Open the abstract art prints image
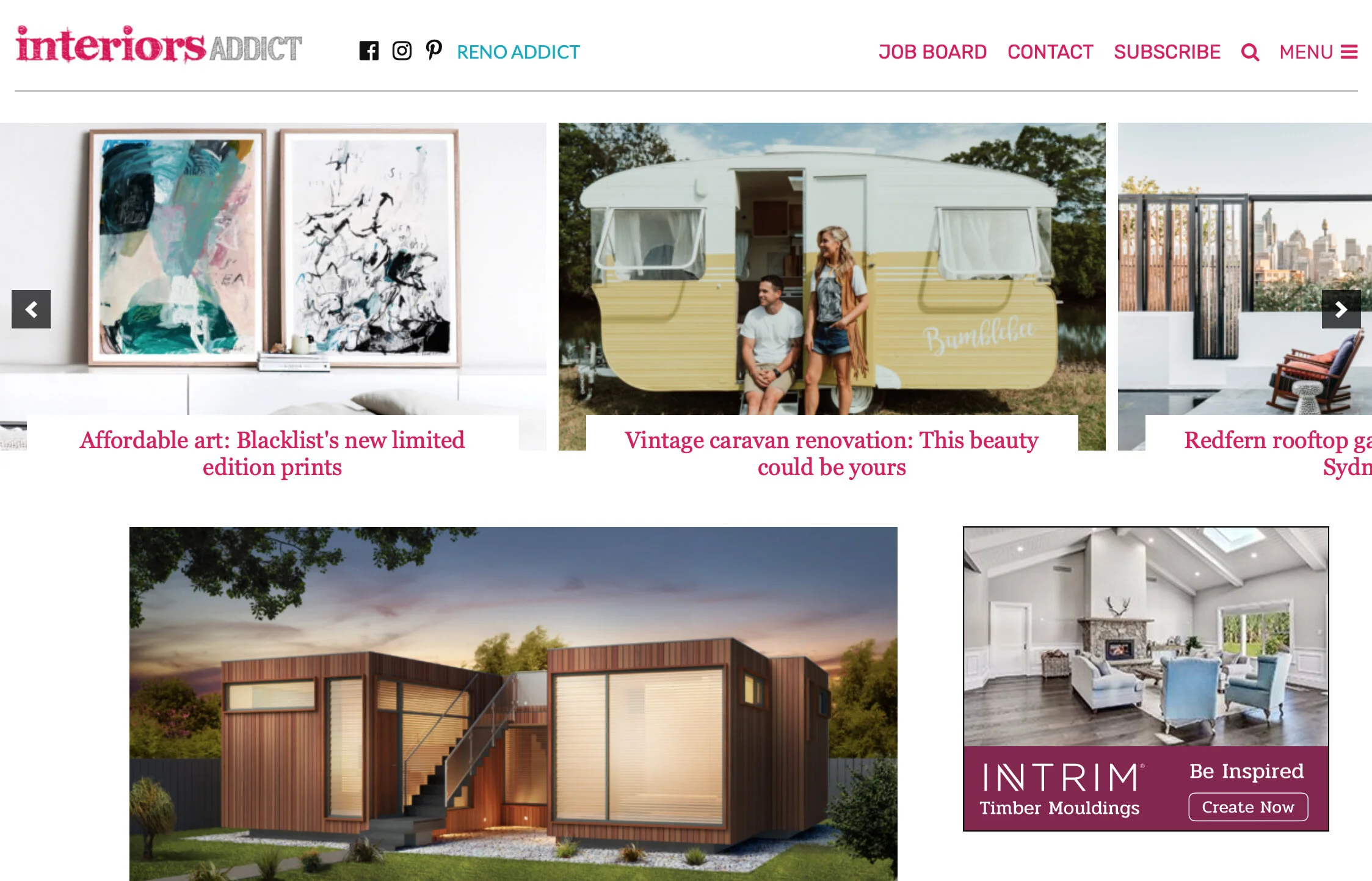 coord(273,269)
